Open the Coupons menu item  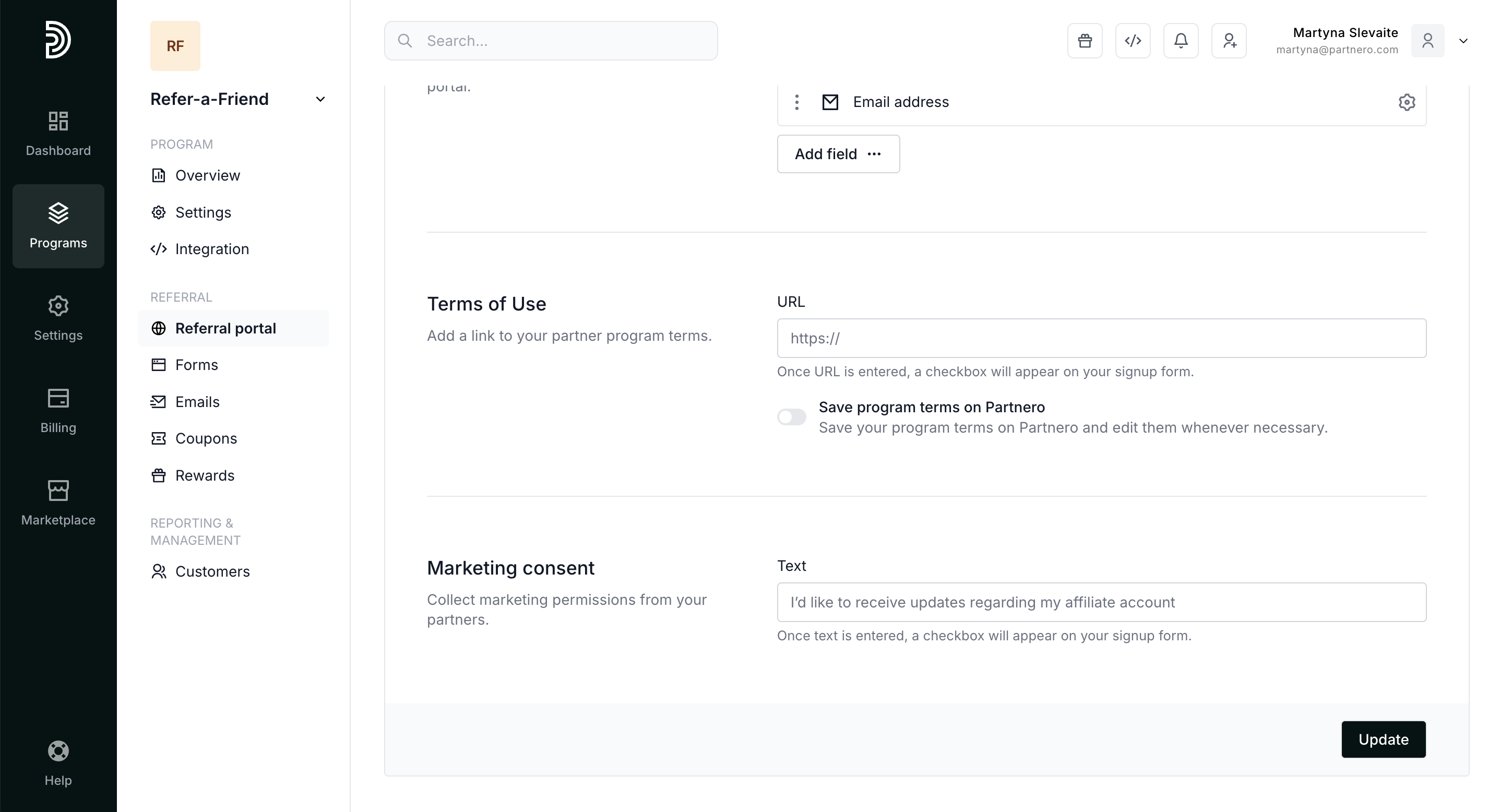pyautogui.click(x=206, y=438)
